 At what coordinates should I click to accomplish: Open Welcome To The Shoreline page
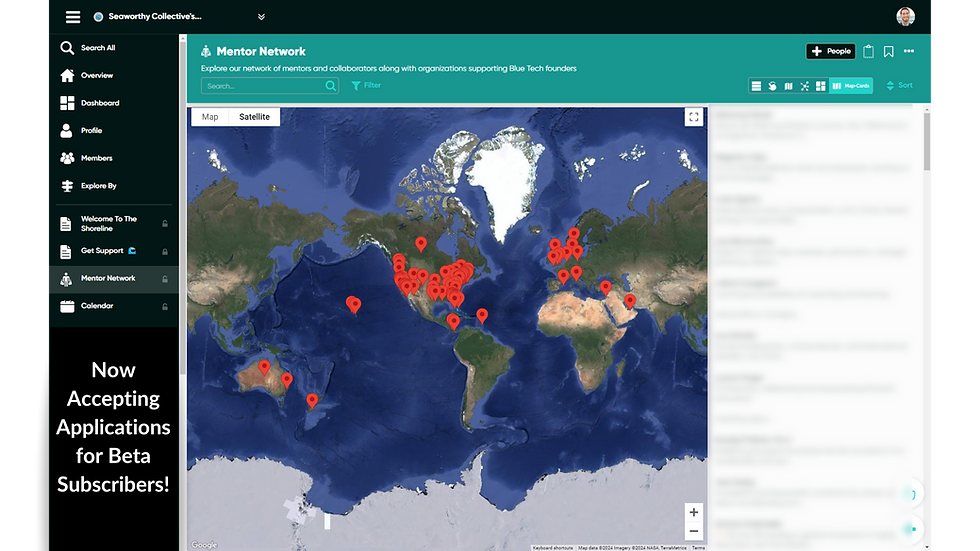[109, 224]
